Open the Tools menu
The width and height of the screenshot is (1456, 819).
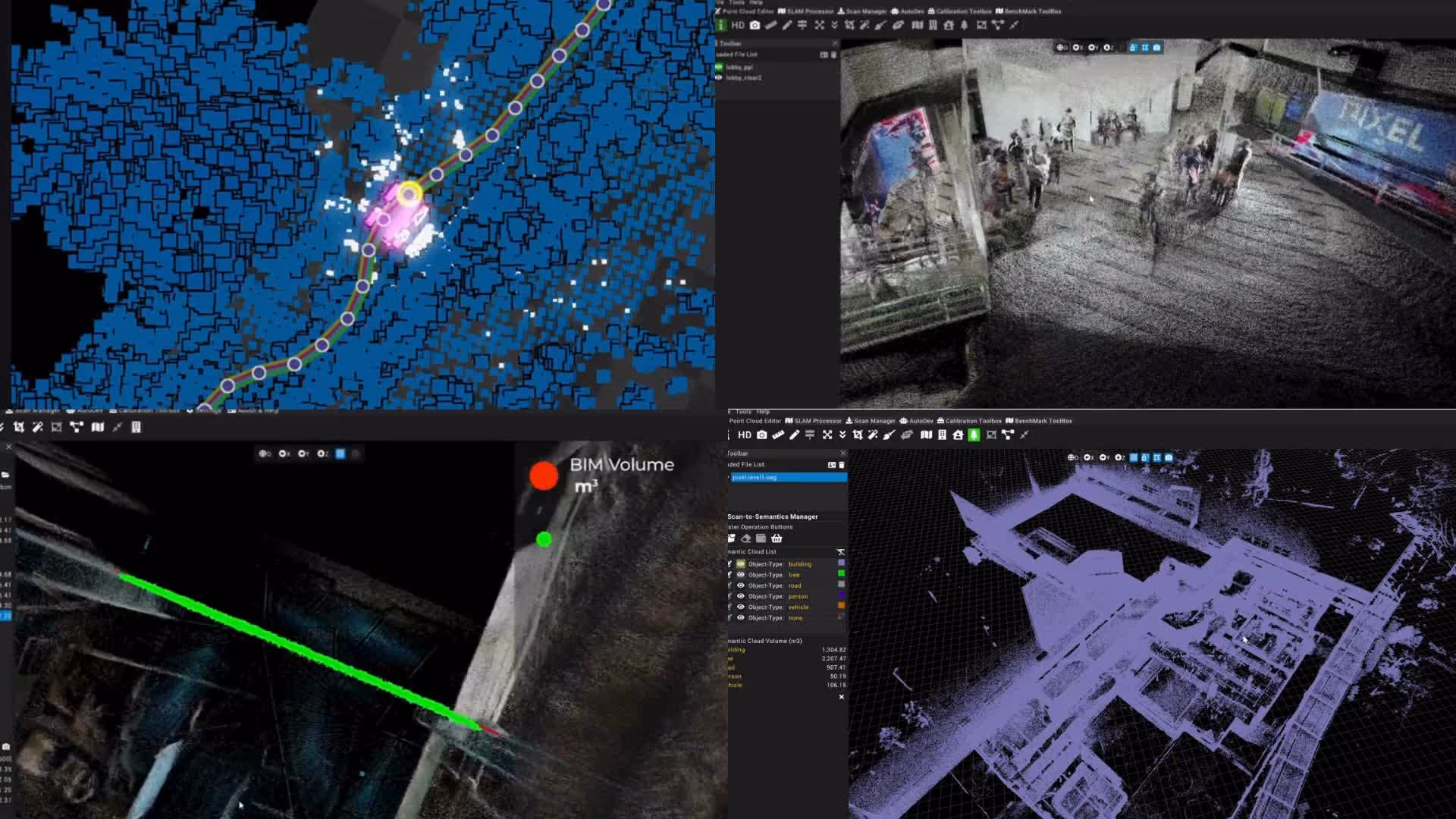(x=742, y=412)
